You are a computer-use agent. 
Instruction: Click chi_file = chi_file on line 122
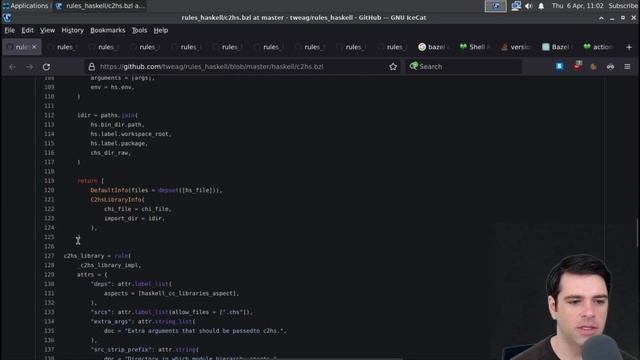point(136,209)
